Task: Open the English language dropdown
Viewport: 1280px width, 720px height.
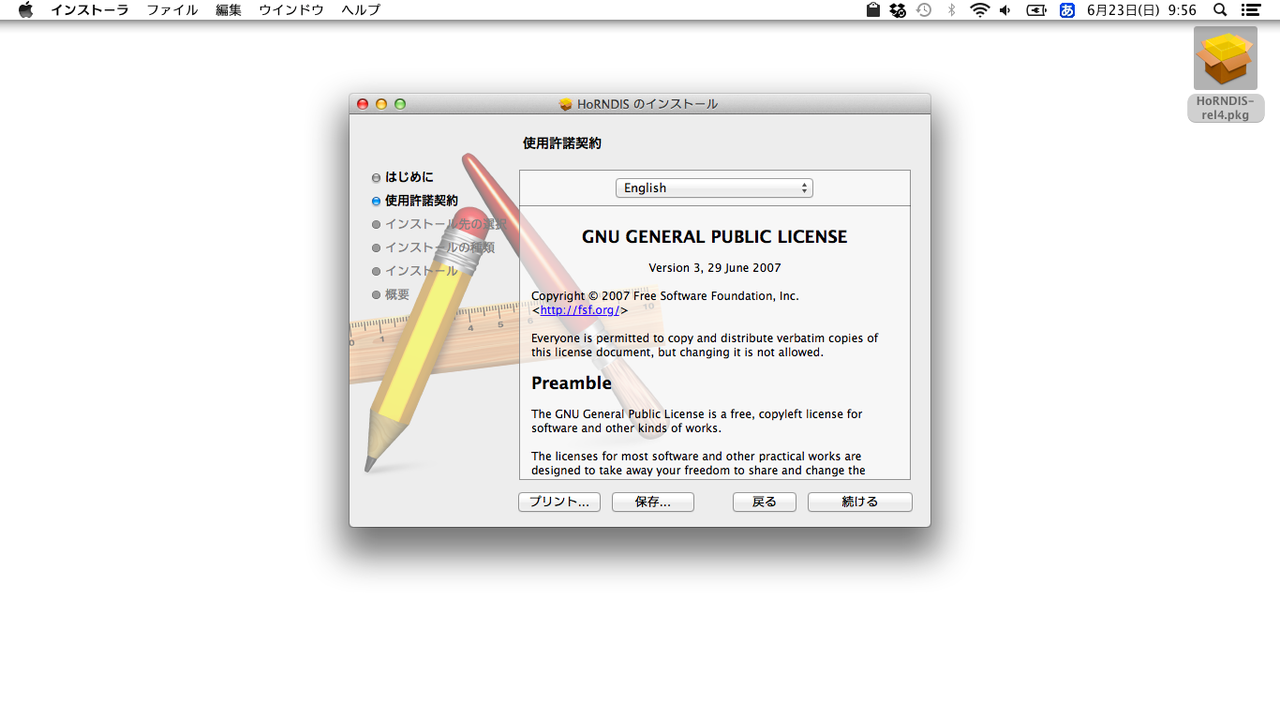Action: coord(714,188)
